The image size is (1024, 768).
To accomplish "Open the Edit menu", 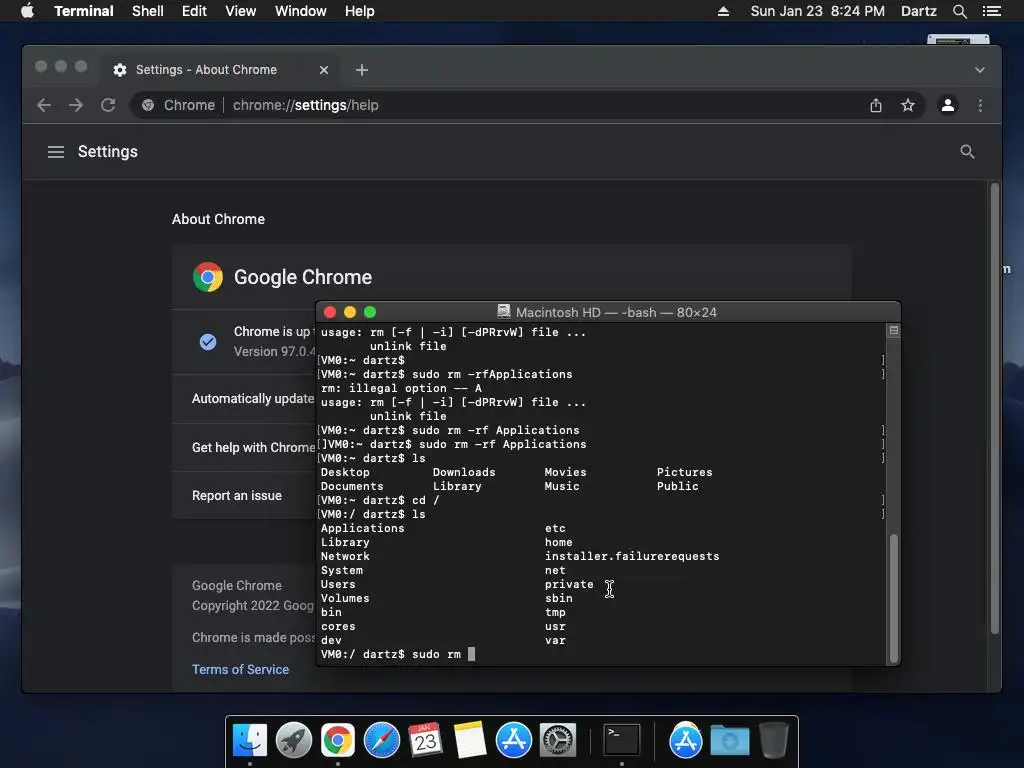I will [x=194, y=11].
